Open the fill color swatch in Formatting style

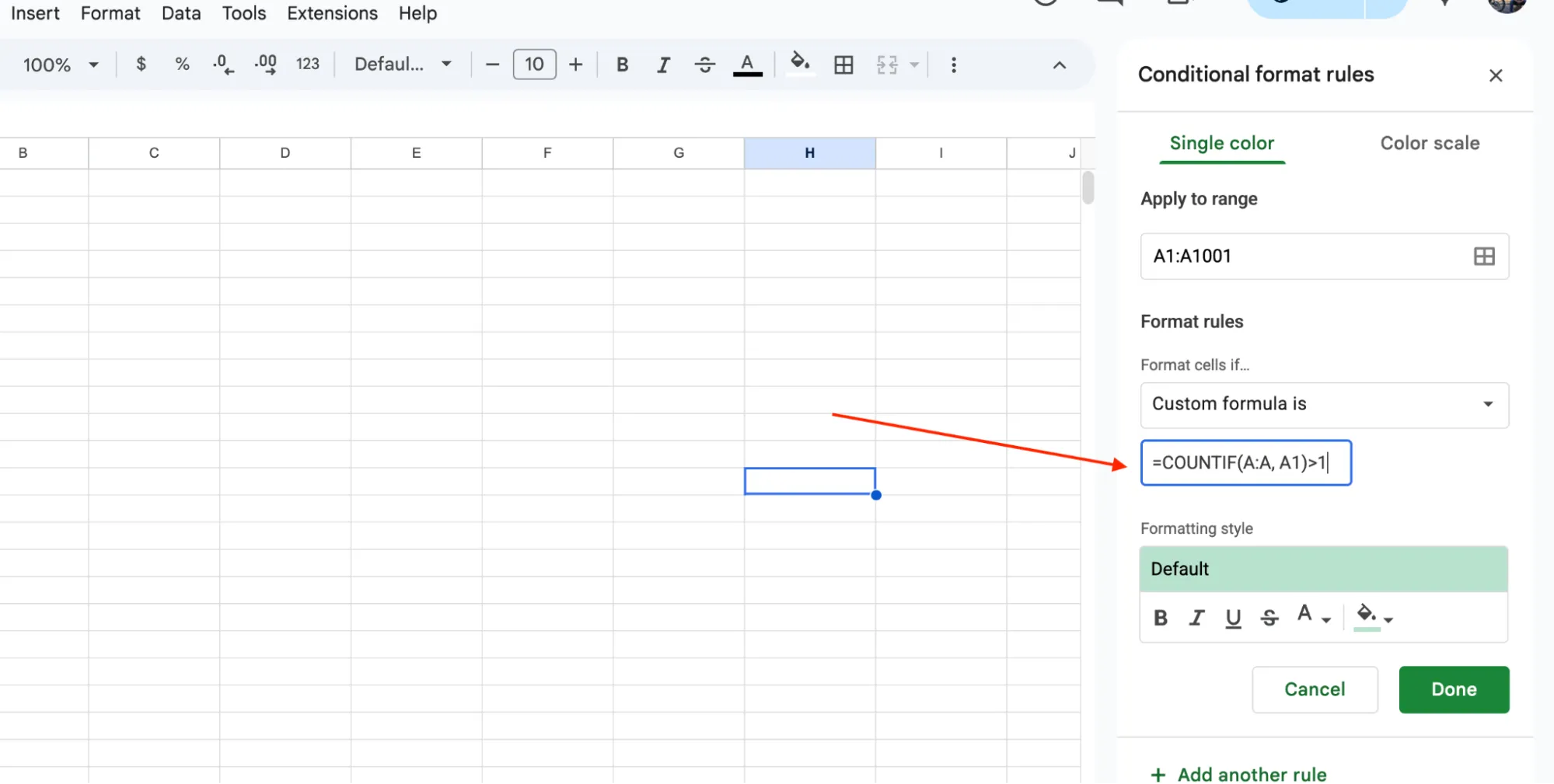[1367, 618]
